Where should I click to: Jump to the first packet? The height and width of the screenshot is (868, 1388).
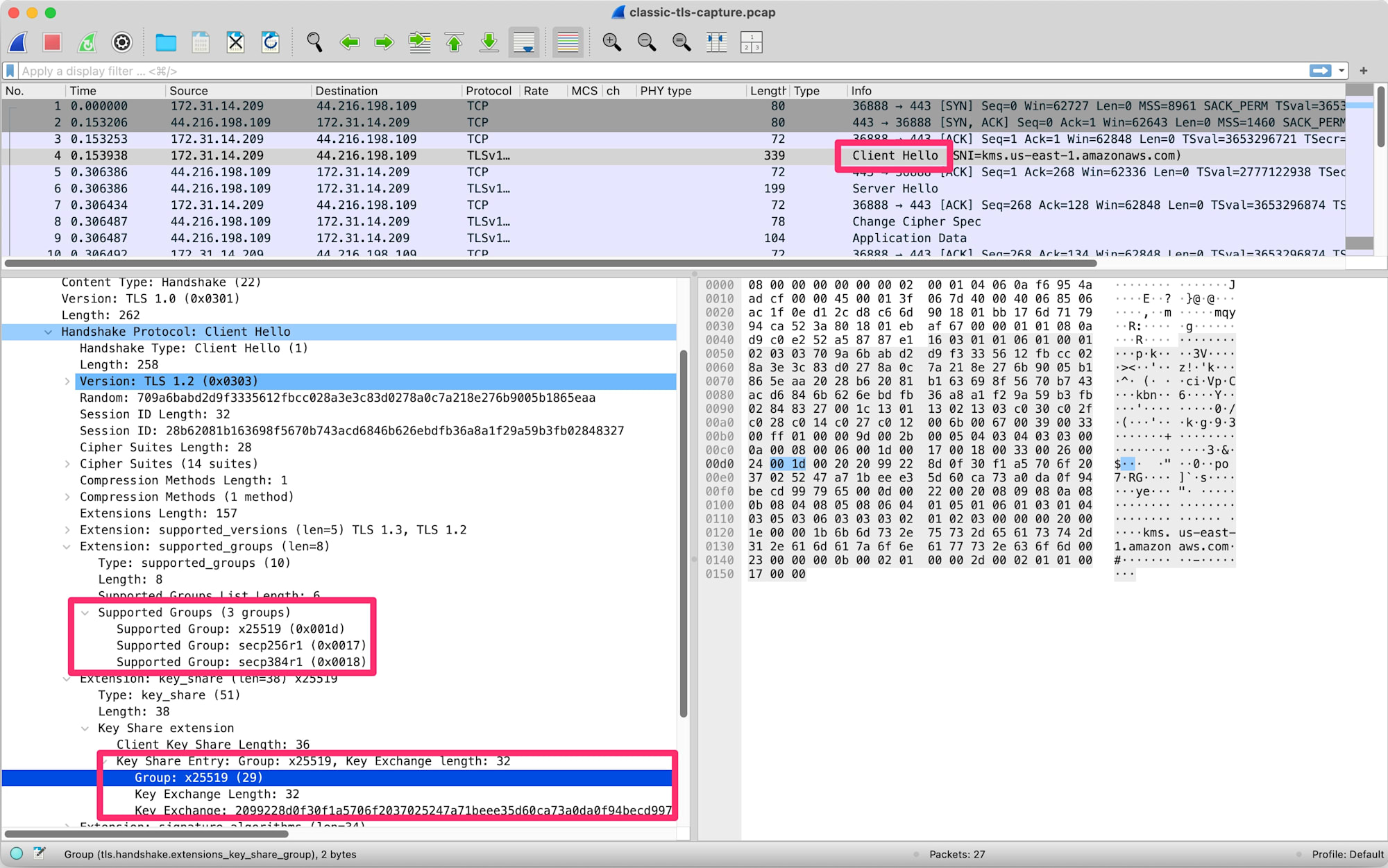click(x=455, y=42)
